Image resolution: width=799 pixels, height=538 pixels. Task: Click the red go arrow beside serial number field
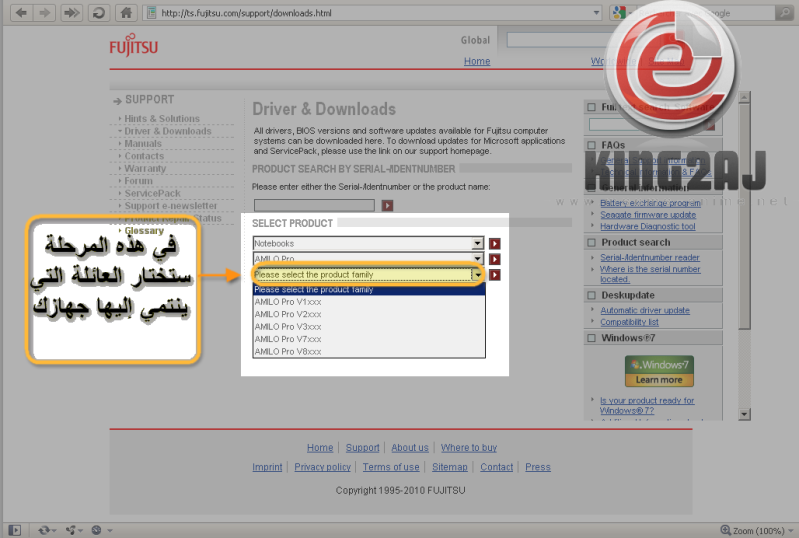pos(388,205)
